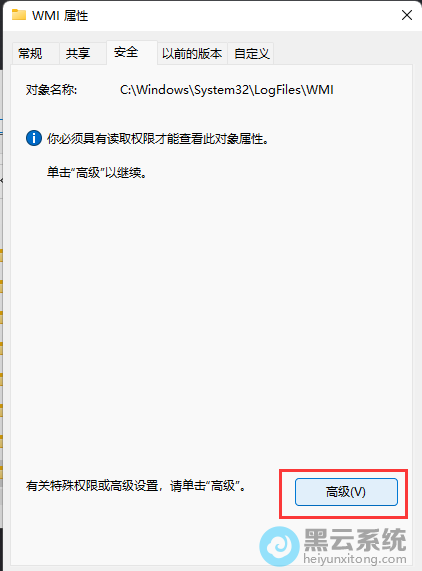Click the yellow folder icon in title bar
This screenshot has width=422, height=571.
click(x=19, y=15)
